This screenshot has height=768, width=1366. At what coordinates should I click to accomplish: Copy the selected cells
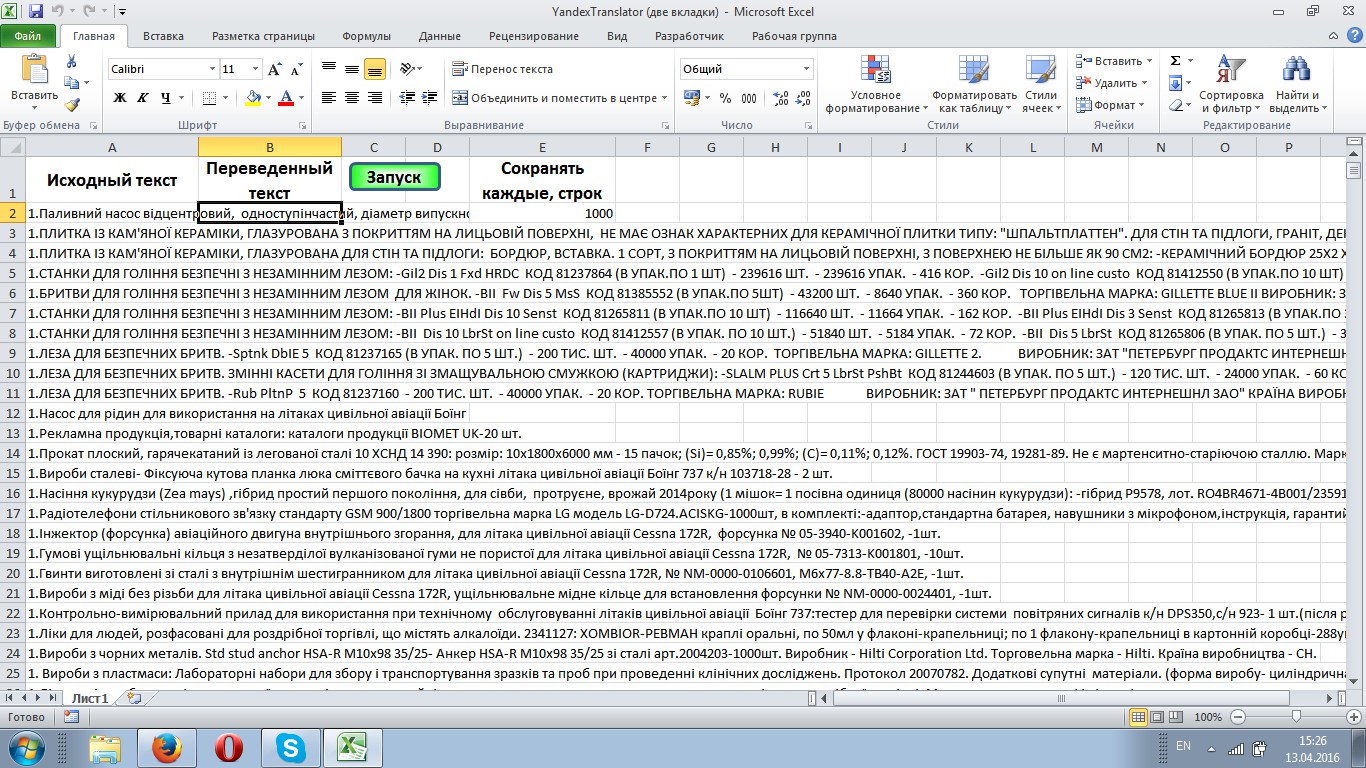click(x=72, y=84)
